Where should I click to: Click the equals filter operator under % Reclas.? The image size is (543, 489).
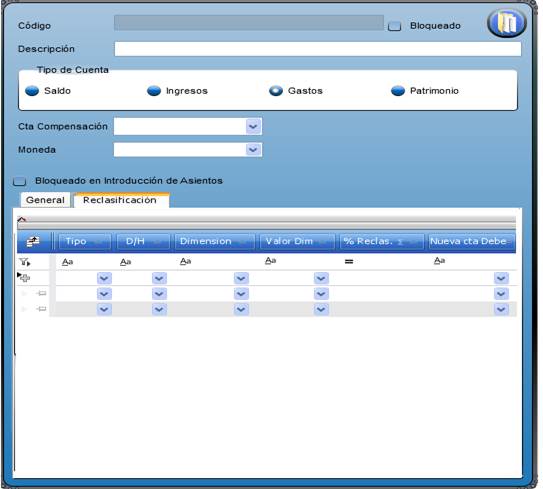349,261
